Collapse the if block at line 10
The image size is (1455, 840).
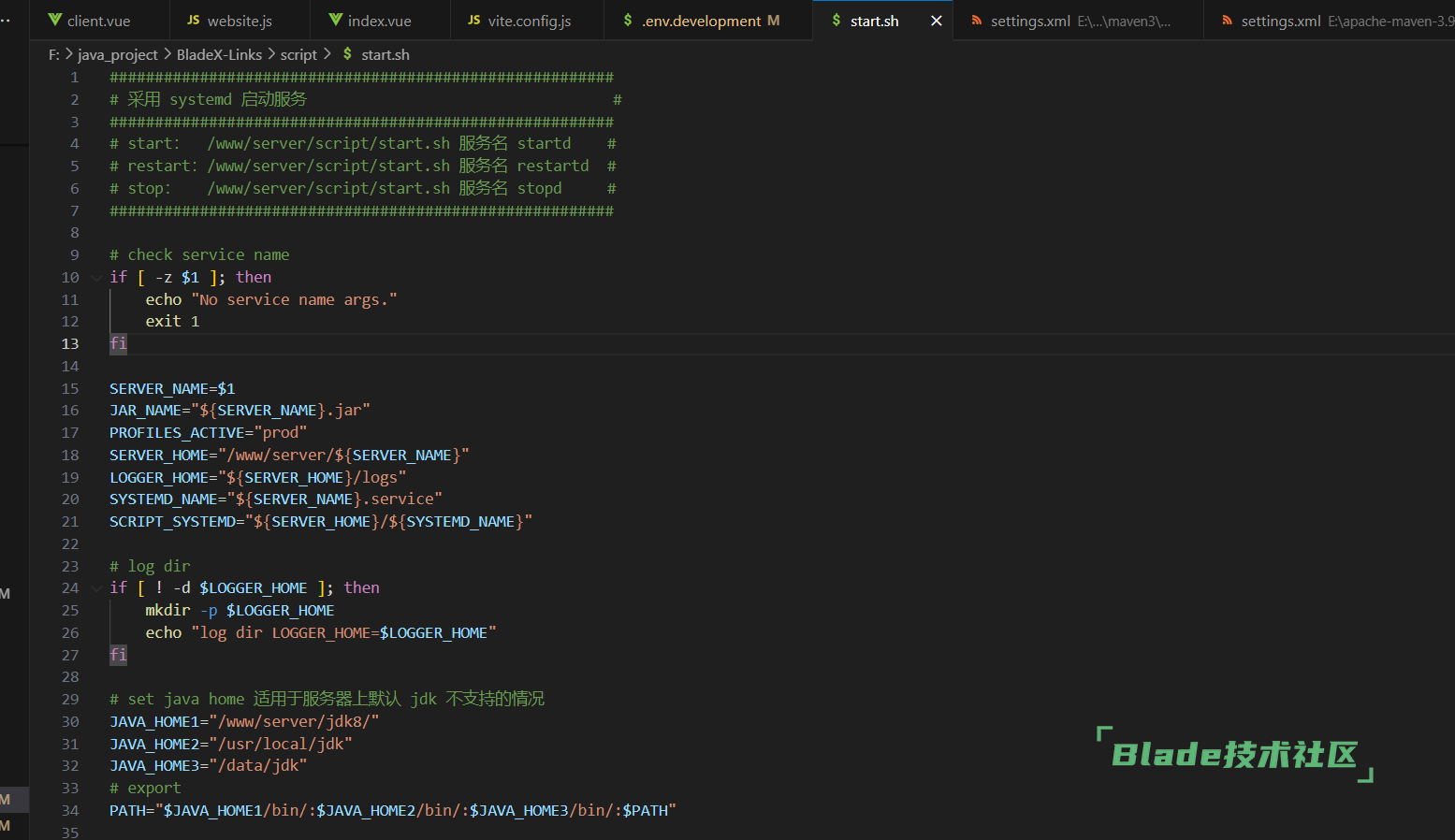coord(96,278)
